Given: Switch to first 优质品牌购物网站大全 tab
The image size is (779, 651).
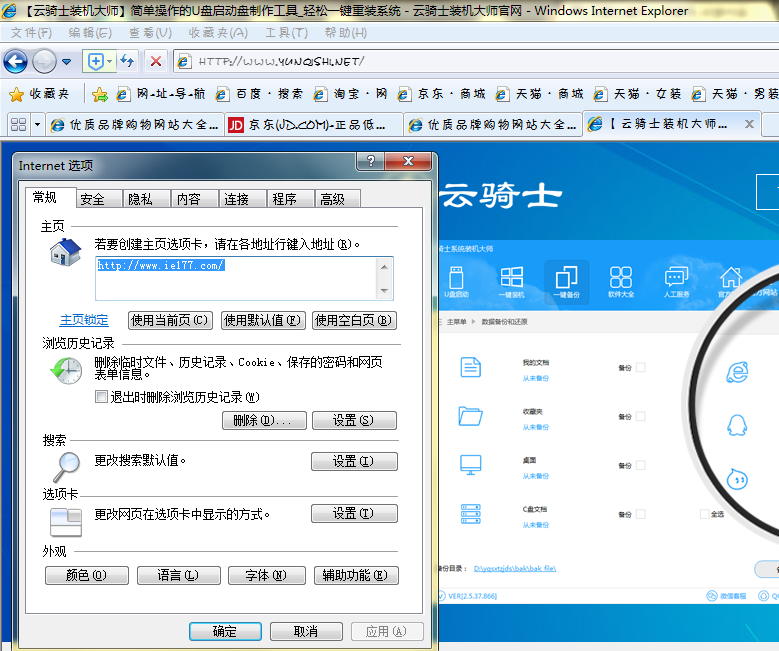Looking at the screenshot, I should tap(135, 124).
